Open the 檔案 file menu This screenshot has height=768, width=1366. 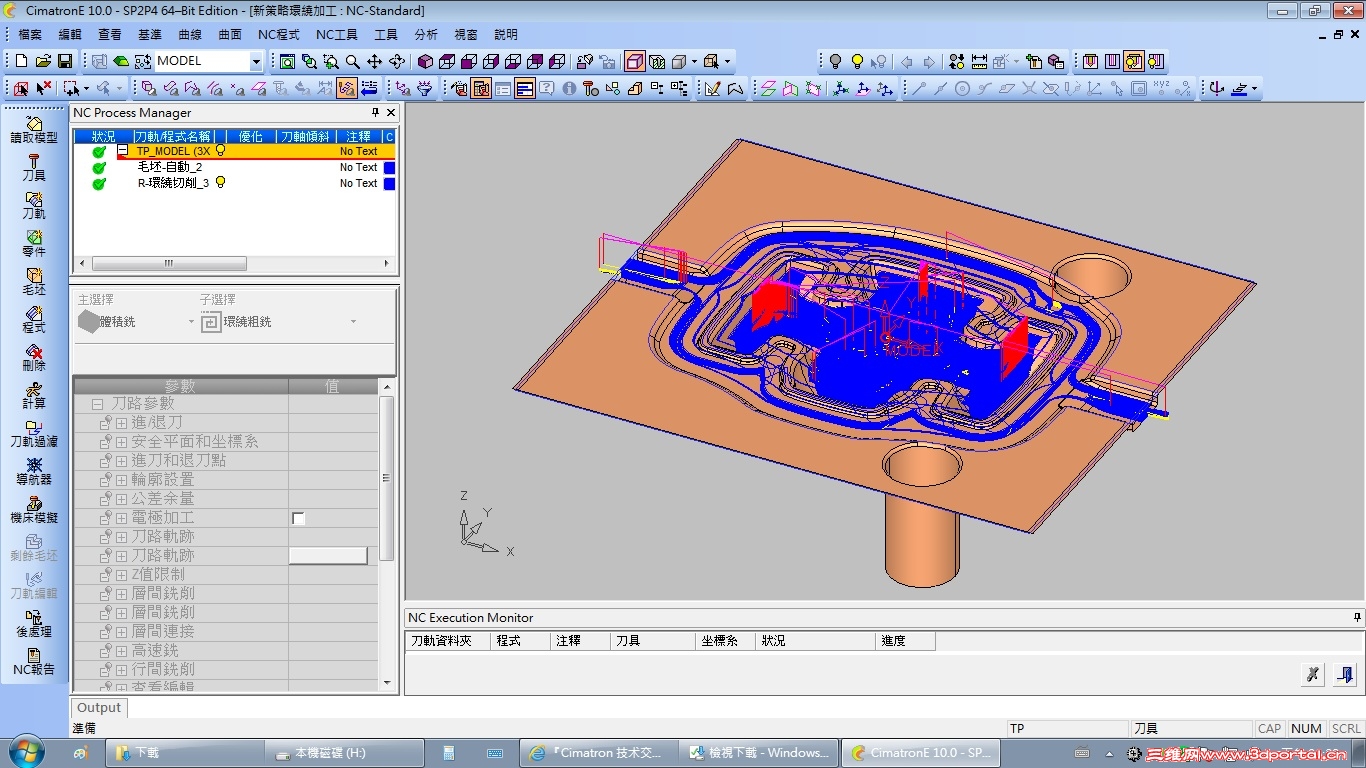(x=30, y=34)
